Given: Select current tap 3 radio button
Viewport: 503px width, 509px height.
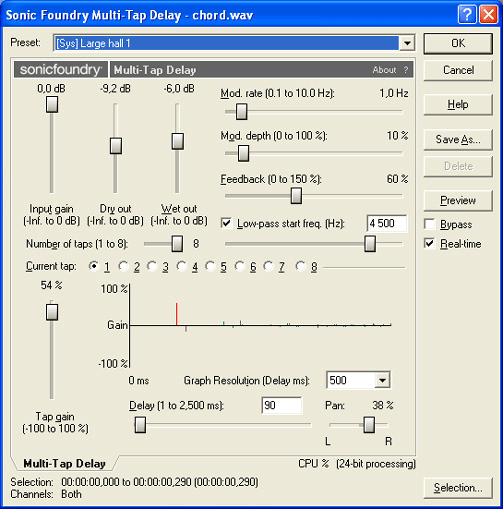Looking at the screenshot, I should click(x=152, y=266).
